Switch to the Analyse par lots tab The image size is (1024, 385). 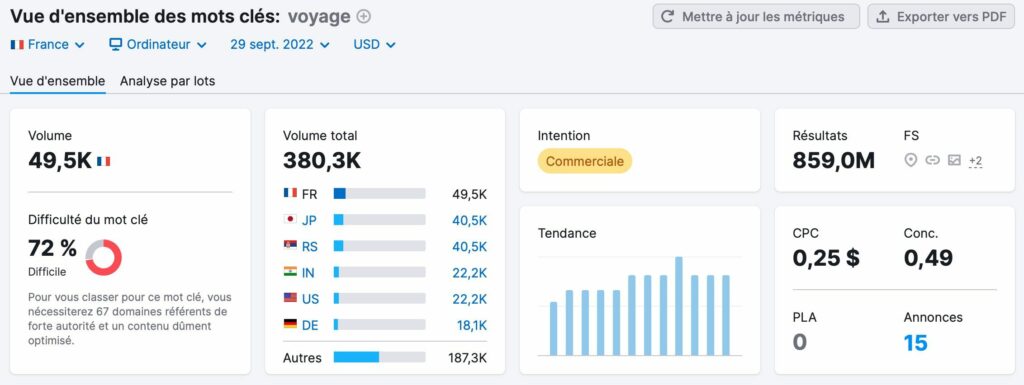coord(167,81)
